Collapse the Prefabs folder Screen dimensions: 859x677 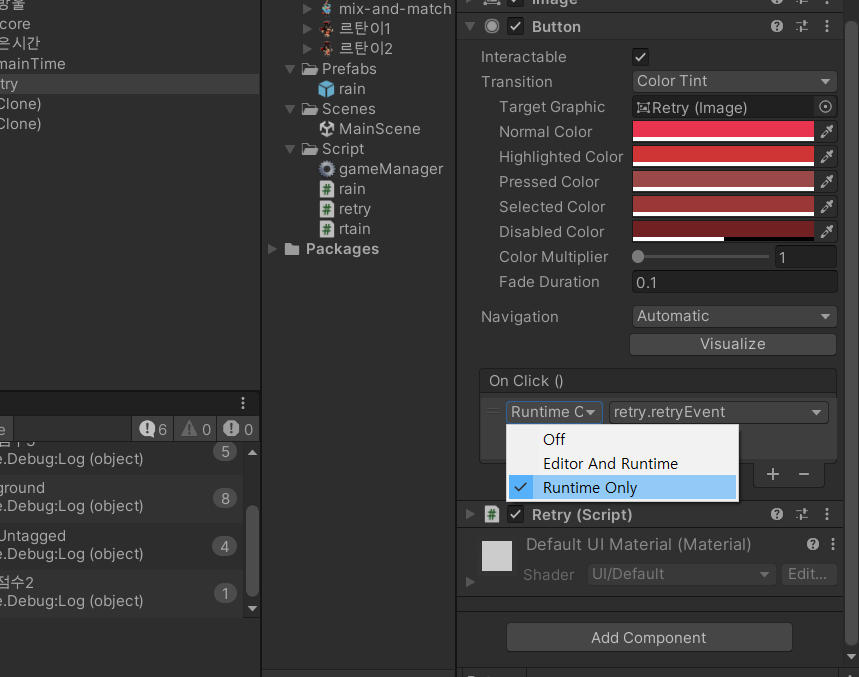290,69
